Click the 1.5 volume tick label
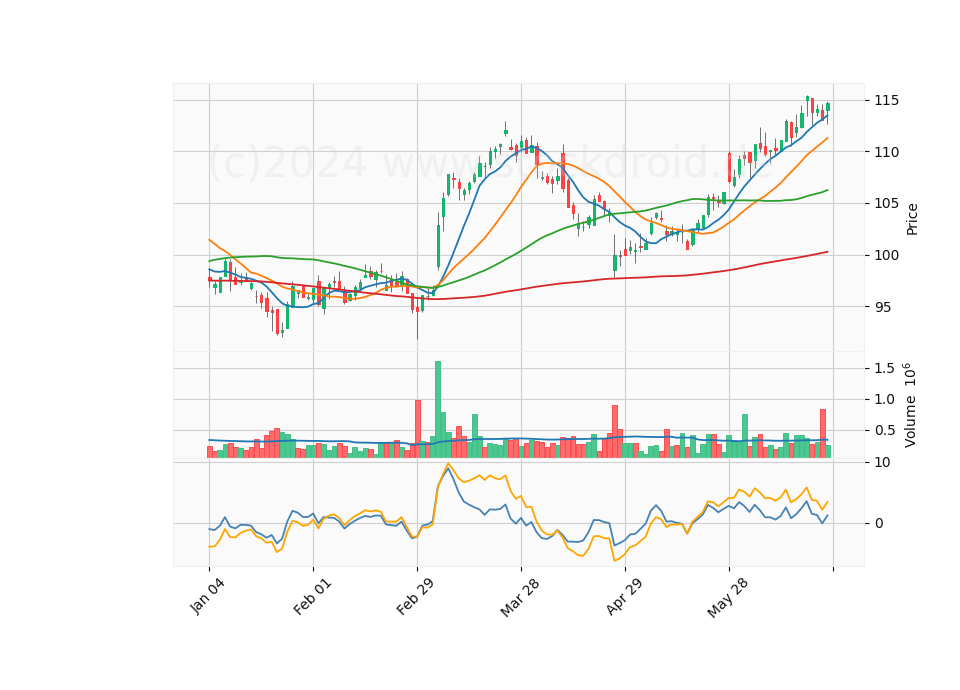Viewport: 960px width, 690px height. (885, 368)
